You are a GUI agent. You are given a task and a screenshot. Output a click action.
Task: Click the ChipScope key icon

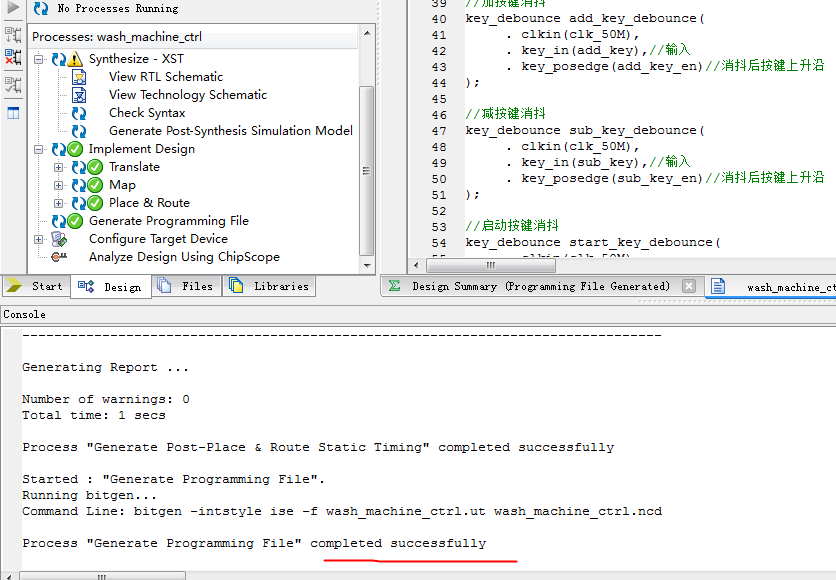[x=59, y=257]
